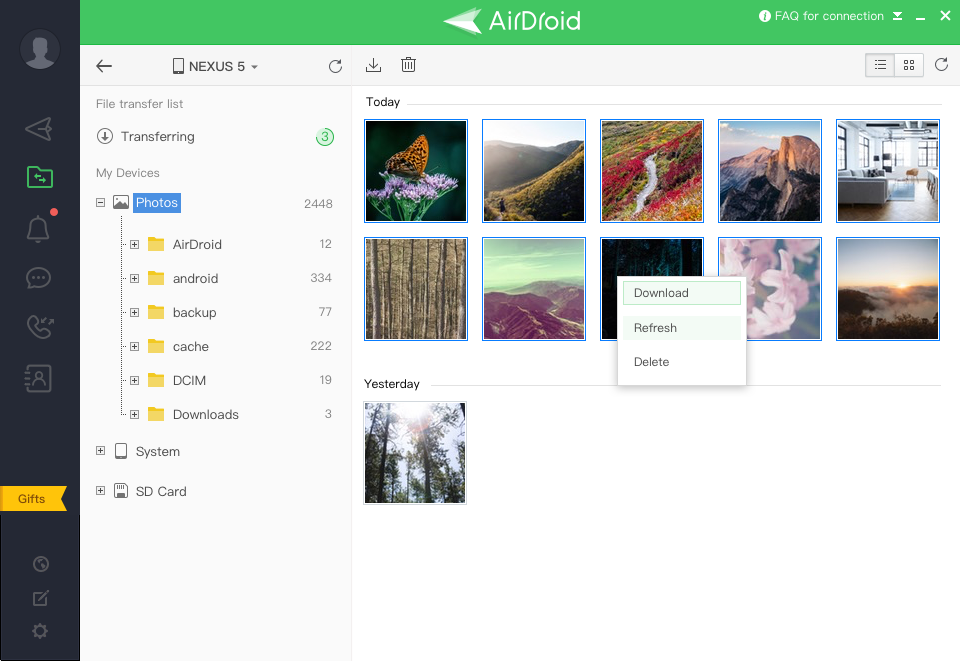Expand the SD Card node
This screenshot has height=661, width=960.
click(x=100, y=491)
